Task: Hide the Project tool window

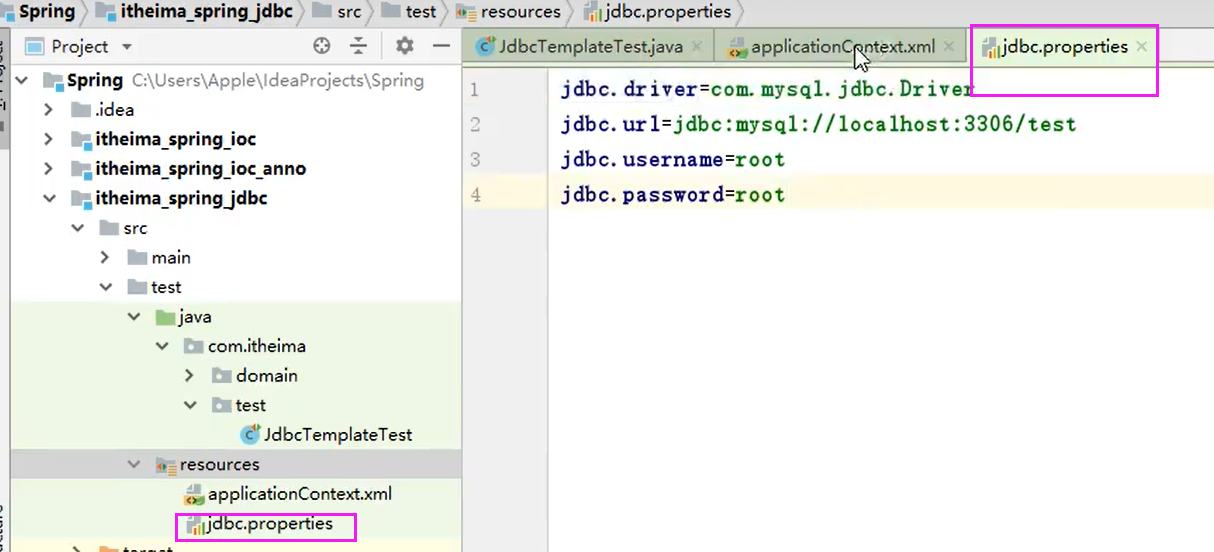Action: (x=441, y=46)
